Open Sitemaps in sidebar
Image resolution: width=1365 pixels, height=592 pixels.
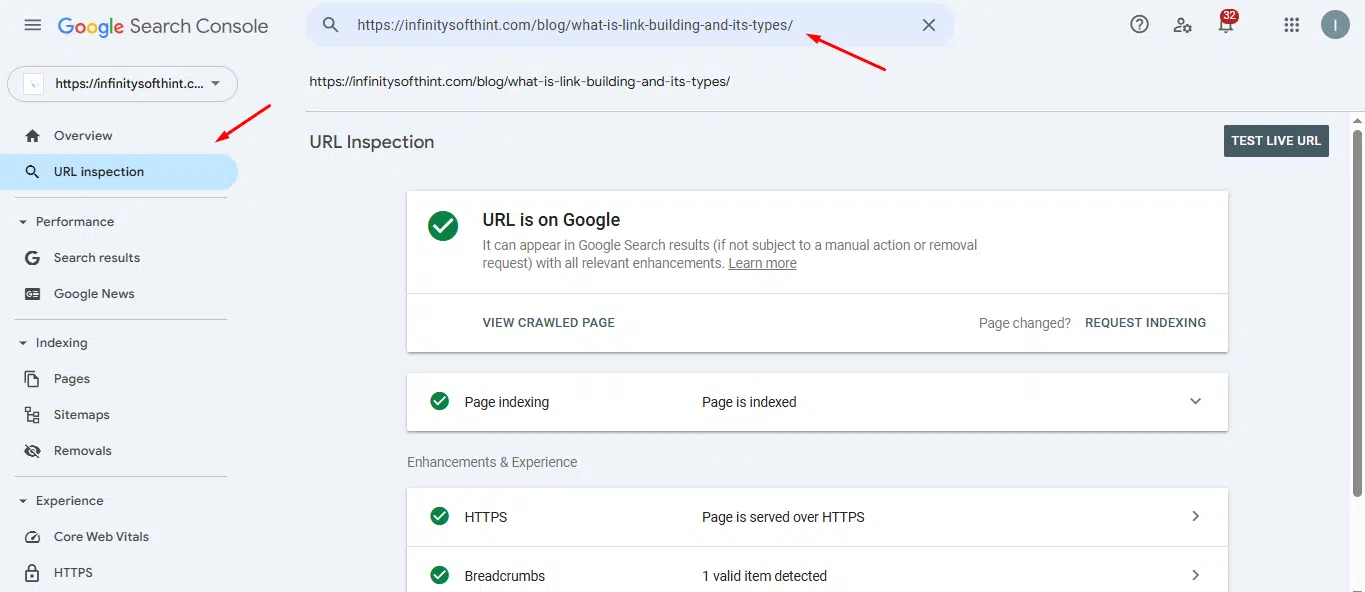click(x=82, y=415)
